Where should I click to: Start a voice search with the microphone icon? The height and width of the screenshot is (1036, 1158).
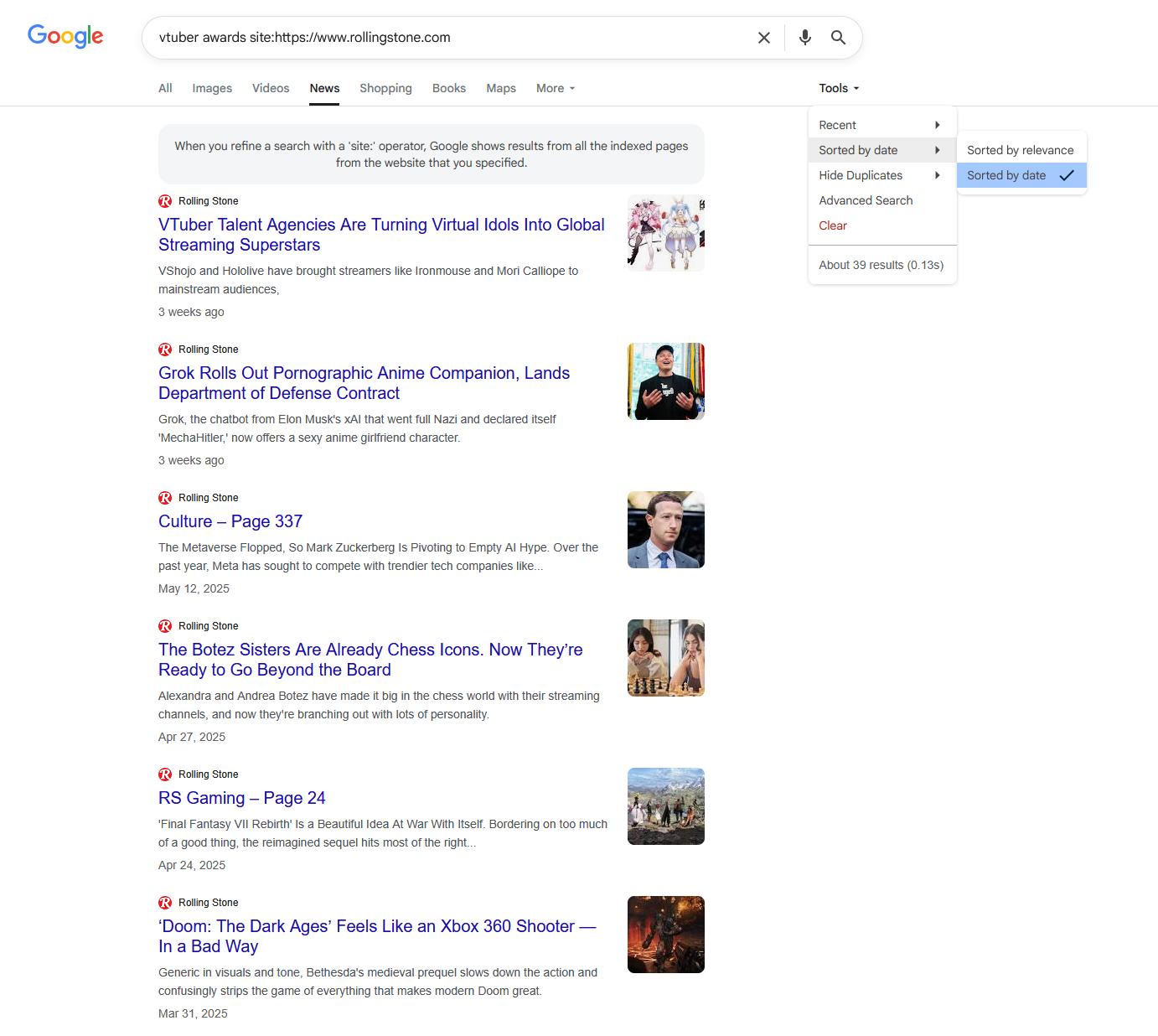pos(804,38)
